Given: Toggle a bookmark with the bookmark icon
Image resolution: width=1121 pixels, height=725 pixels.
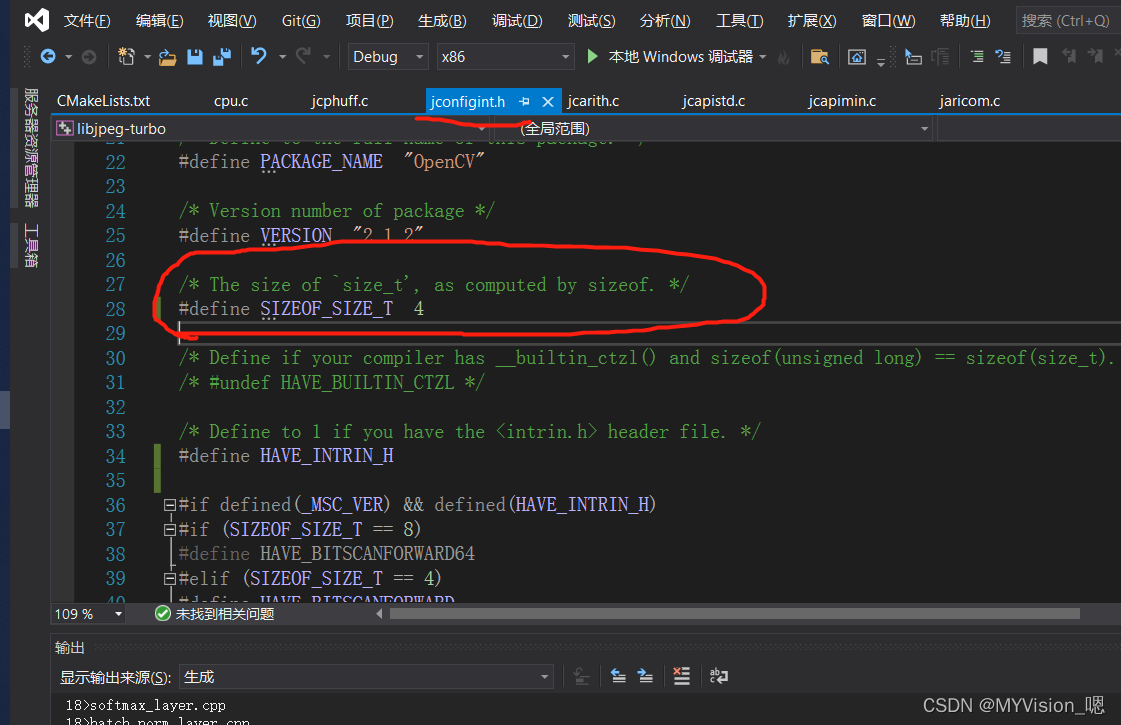Looking at the screenshot, I should [1039, 57].
